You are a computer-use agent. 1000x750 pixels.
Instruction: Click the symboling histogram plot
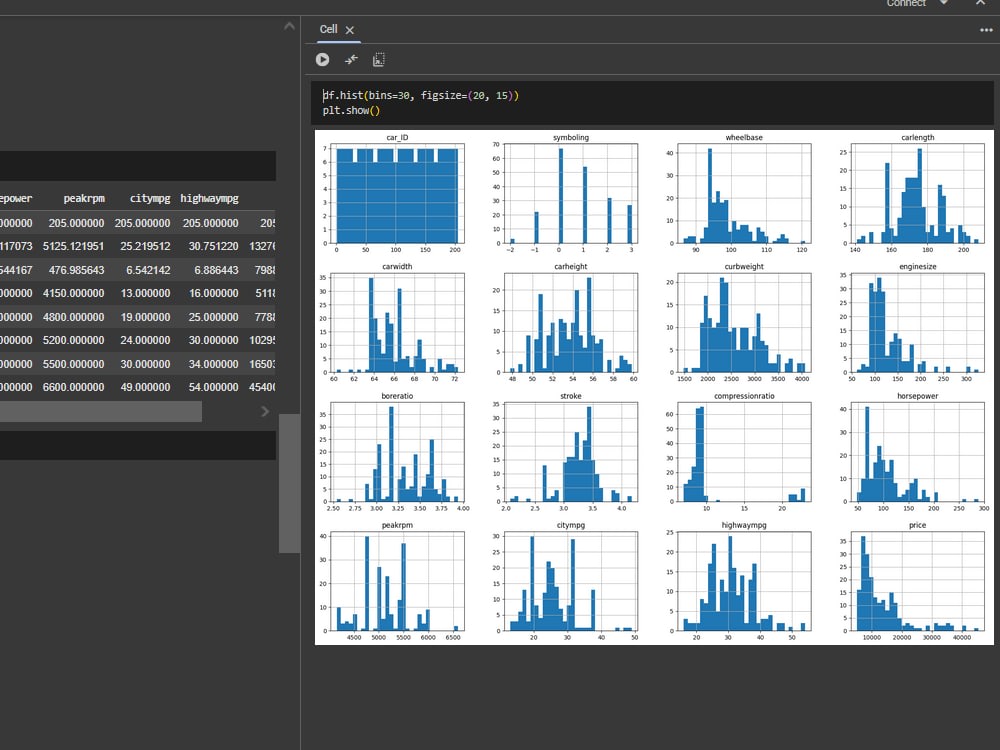(571, 193)
